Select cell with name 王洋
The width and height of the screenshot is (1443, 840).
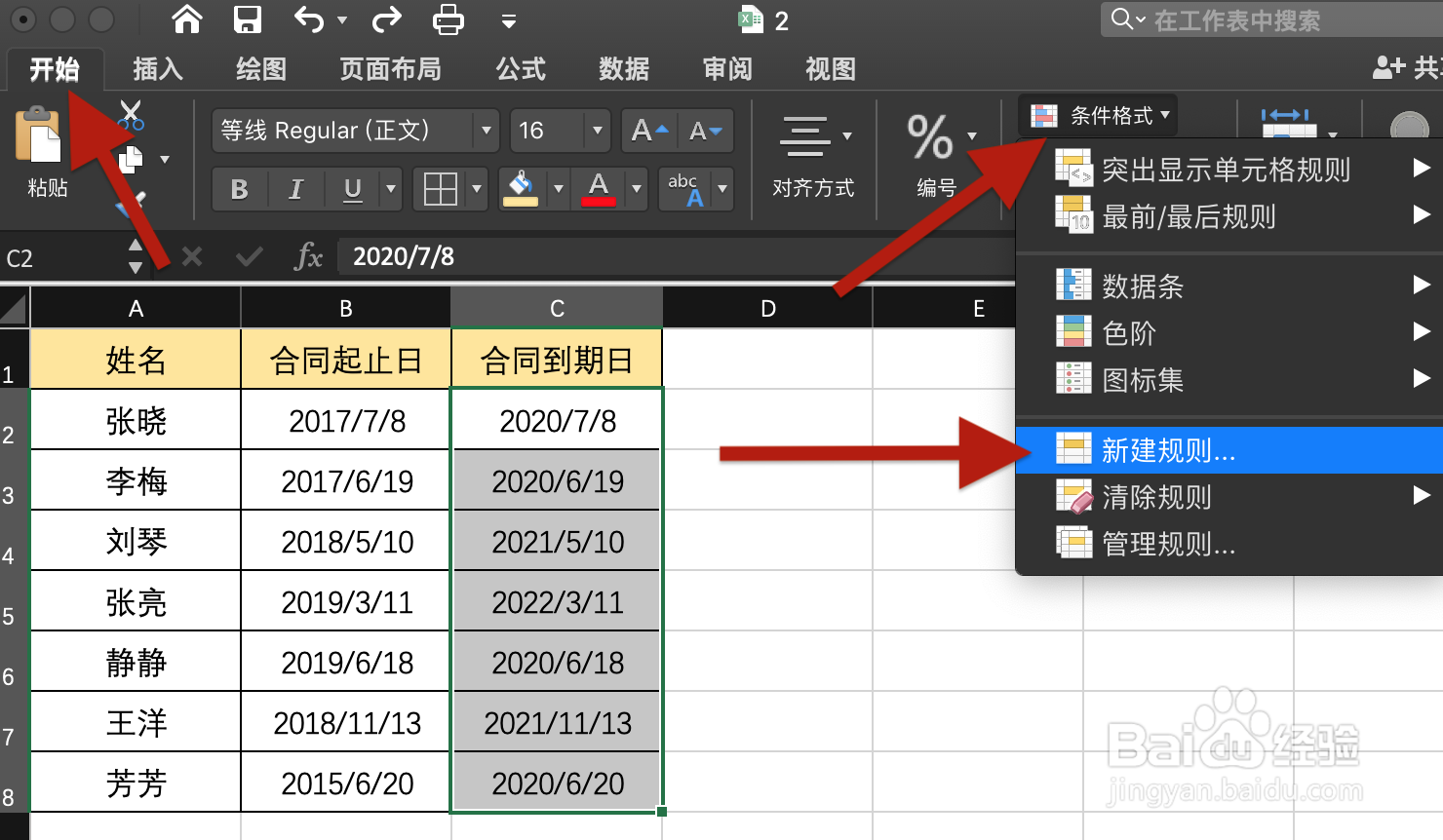(136, 722)
